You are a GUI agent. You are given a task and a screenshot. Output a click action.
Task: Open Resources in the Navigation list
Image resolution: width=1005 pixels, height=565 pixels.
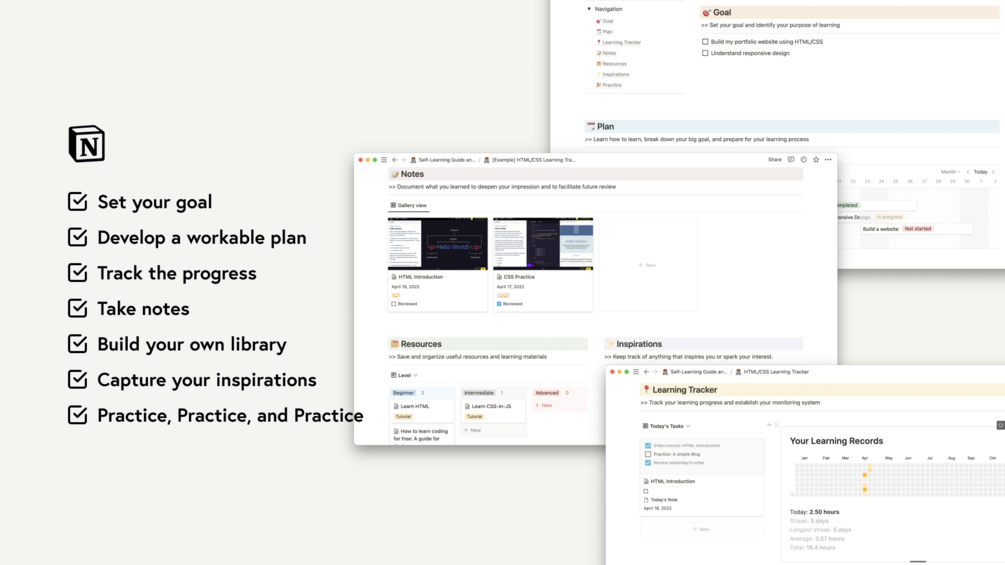(611, 64)
